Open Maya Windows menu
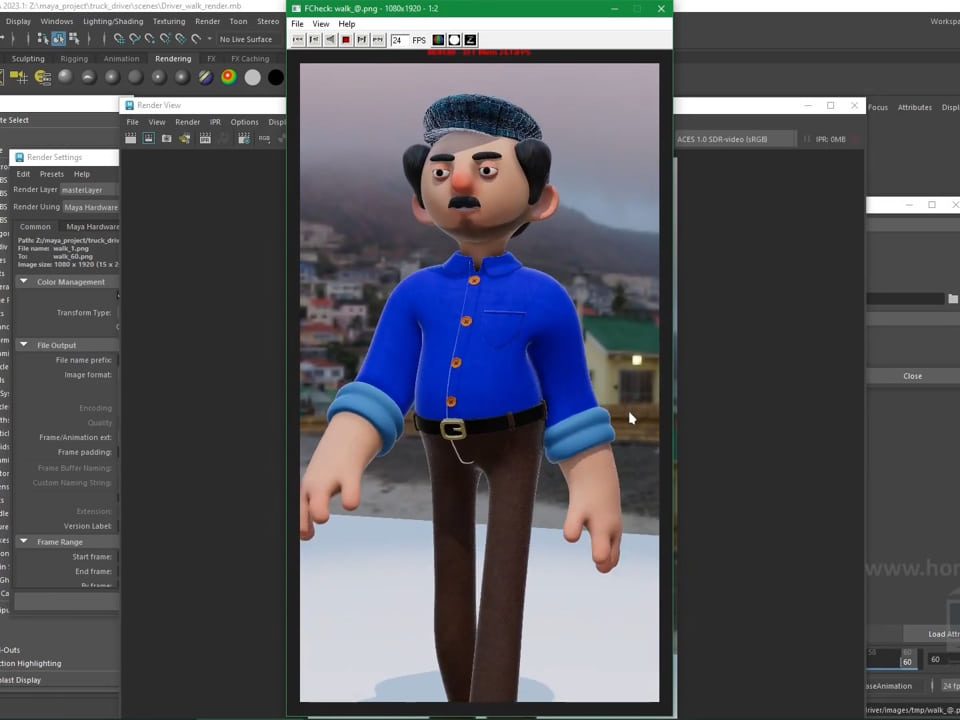 [x=56, y=21]
